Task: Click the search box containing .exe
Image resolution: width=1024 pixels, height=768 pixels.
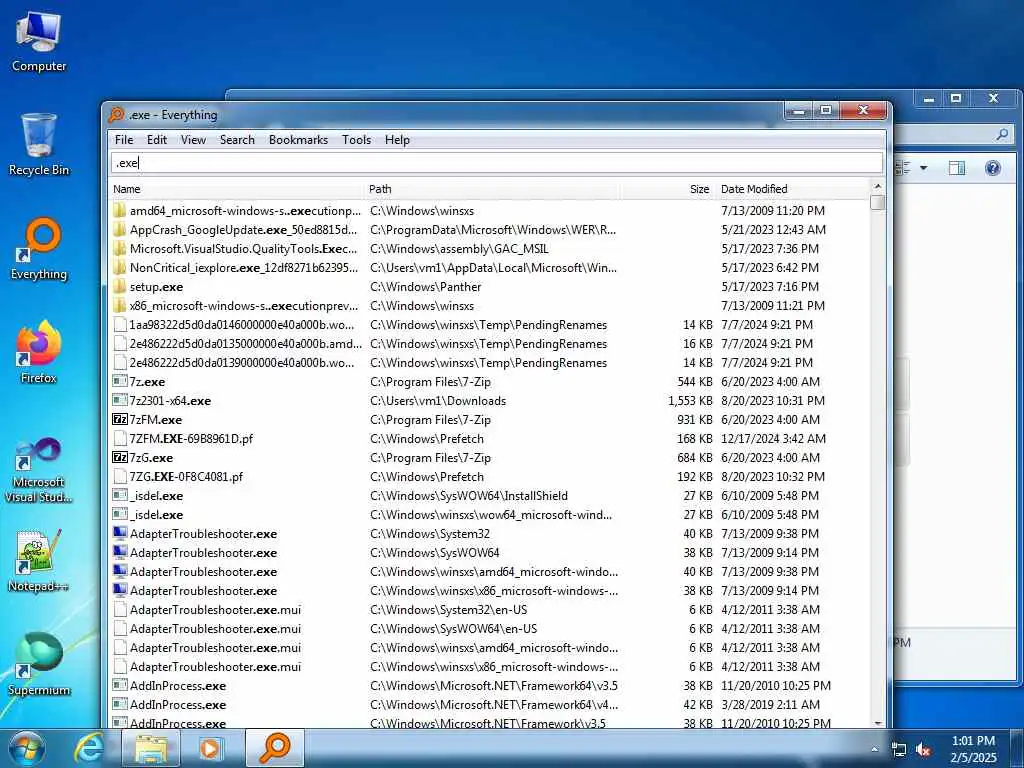Action: coord(496,163)
